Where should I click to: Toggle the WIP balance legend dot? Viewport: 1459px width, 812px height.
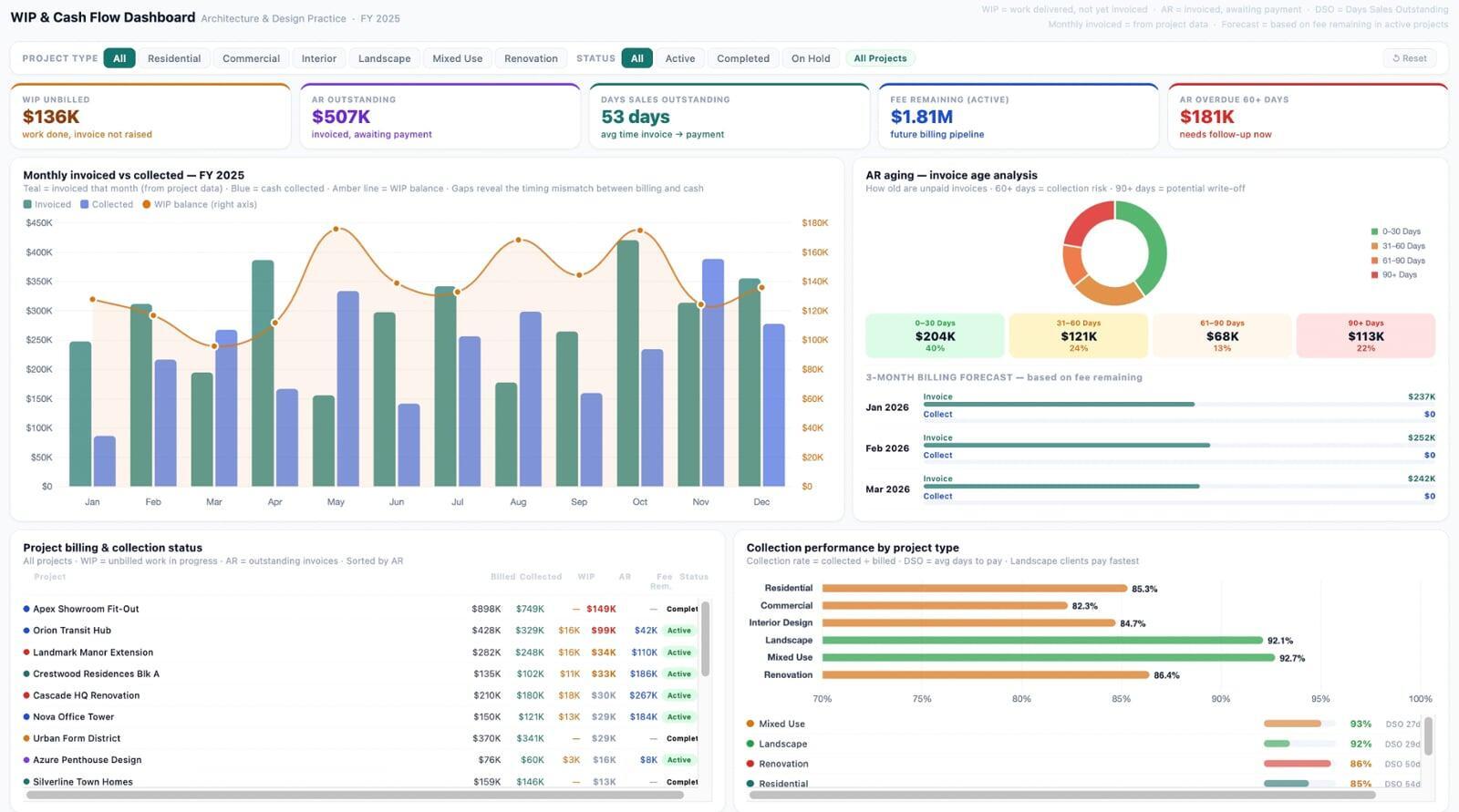coord(147,205)
